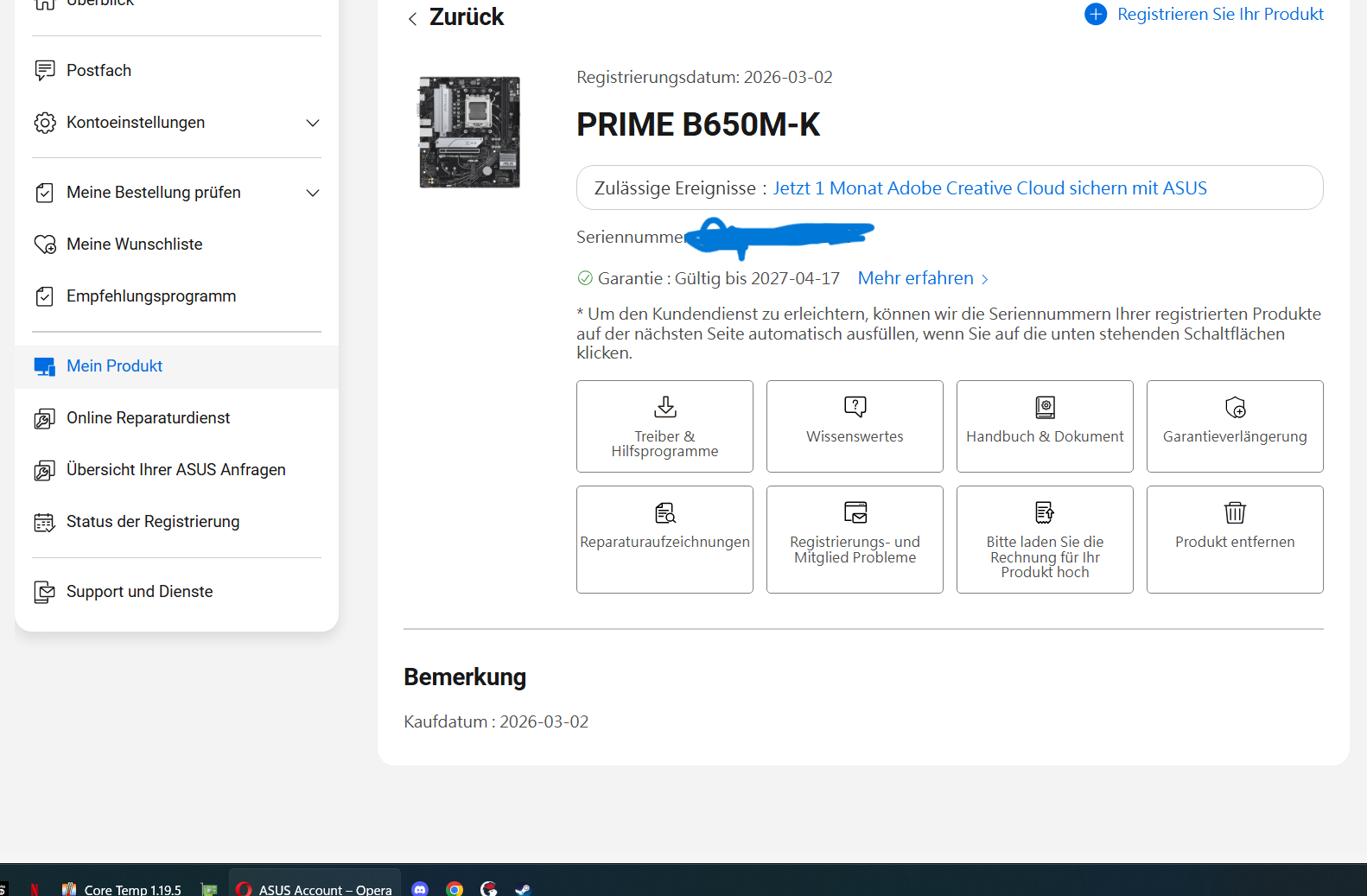The width and height of the screenshot is (1367, 896).
Task: Select the PRIME B650M-K product title
Action: [698, 124]
